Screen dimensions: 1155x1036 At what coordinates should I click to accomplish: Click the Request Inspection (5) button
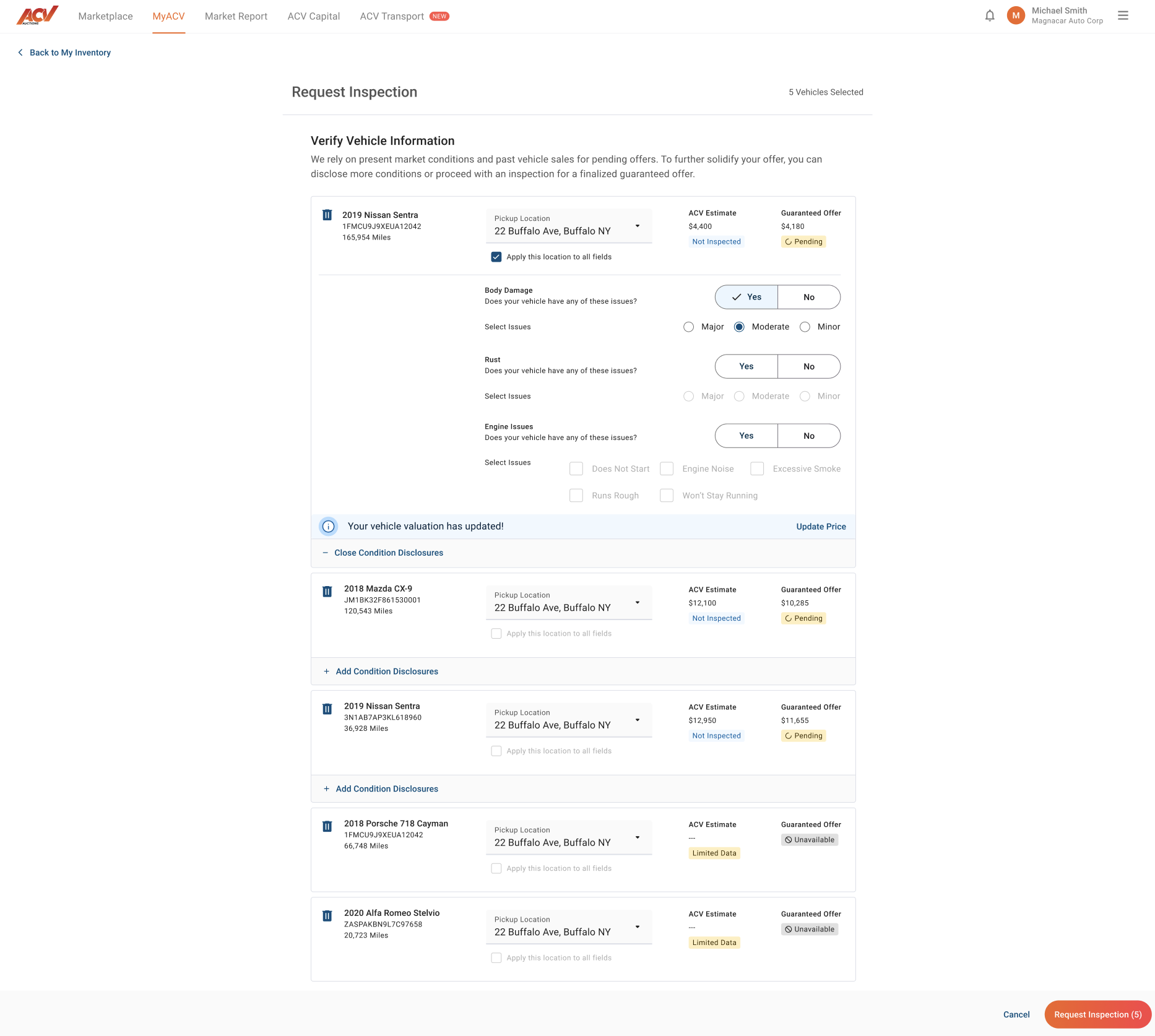point(1097,1014)
